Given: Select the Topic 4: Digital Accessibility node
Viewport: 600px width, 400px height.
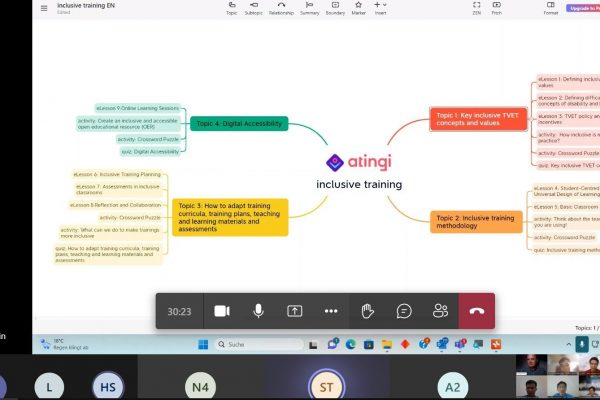Looking at the screenshot, I should pyautogui.click(x=239, y=124).
